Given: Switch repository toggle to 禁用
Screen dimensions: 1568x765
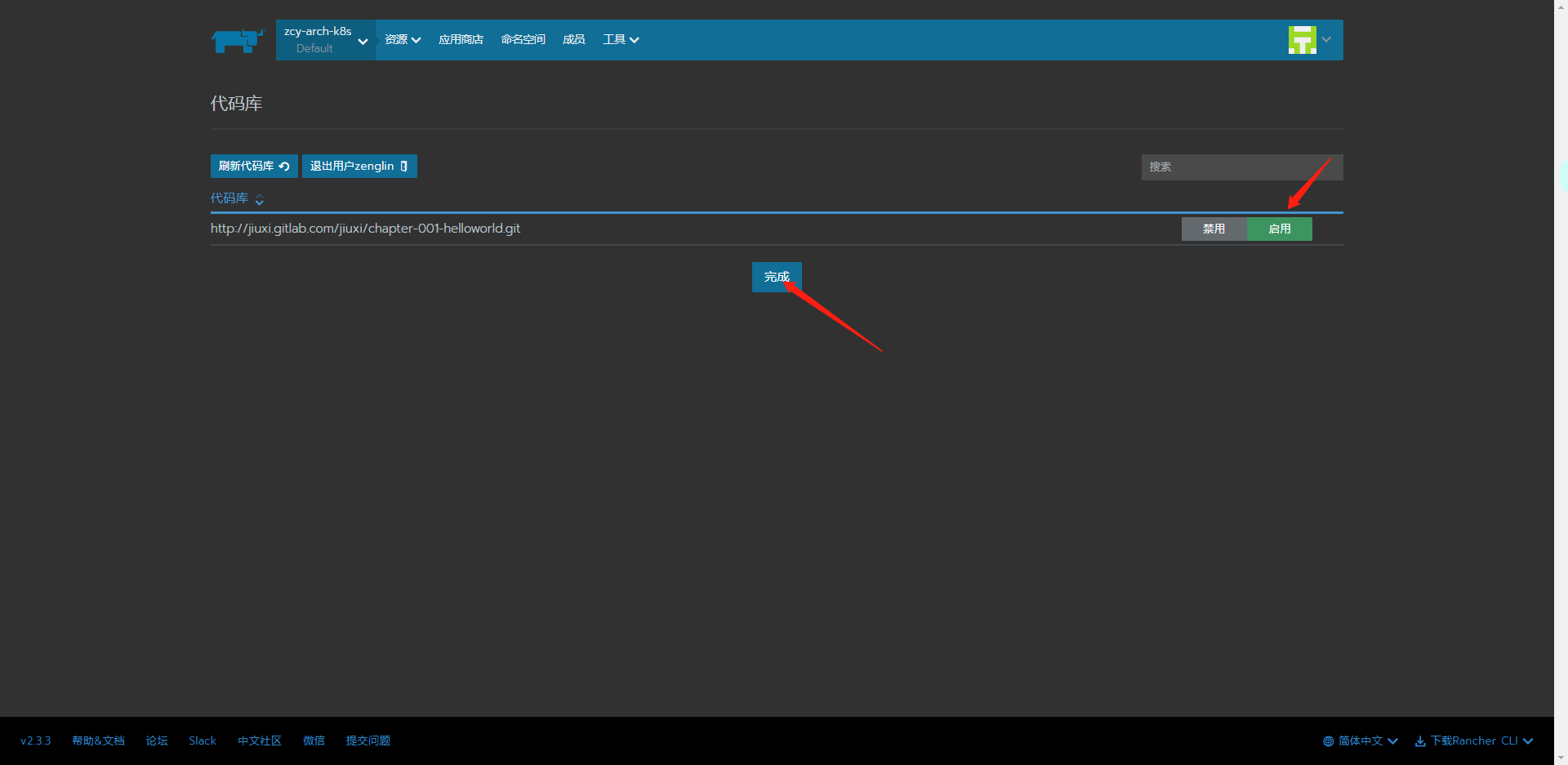Looking at the screenshot, I should click(1214, 229).
